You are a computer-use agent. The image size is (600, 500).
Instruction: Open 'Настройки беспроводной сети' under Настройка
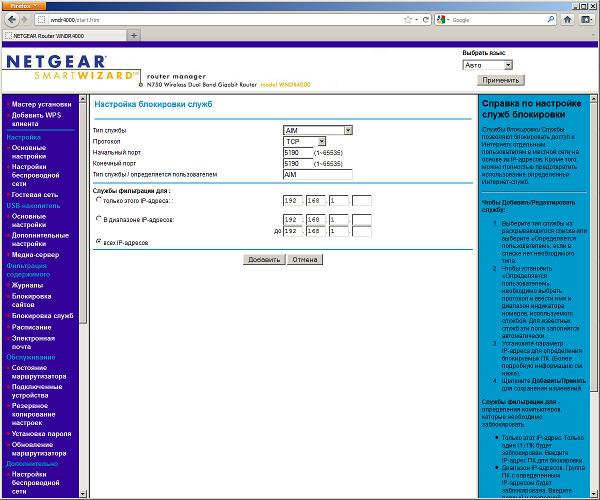click(x=36, y=175)
